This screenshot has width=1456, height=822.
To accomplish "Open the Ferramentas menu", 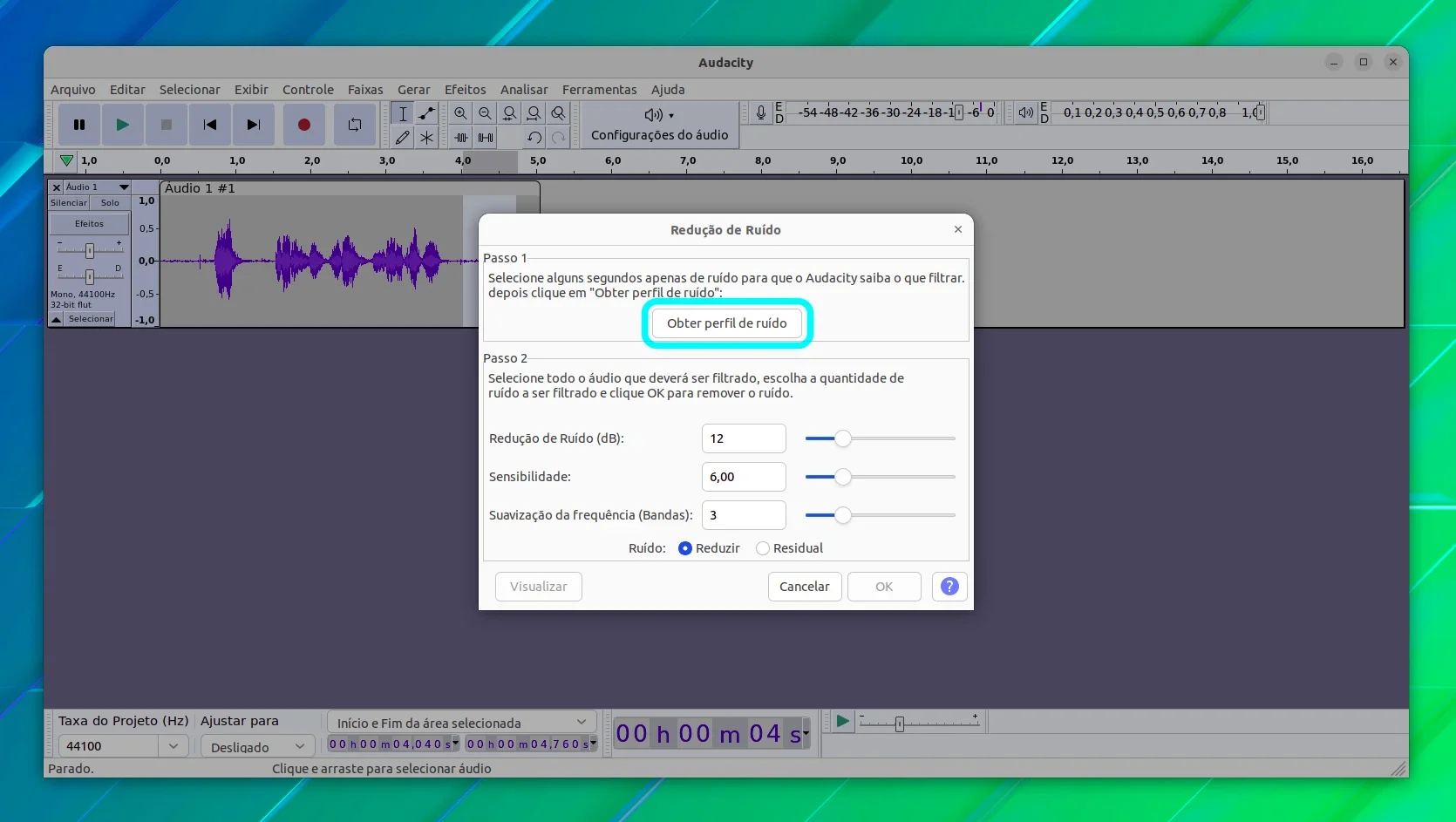I will (x=599, y=90).
